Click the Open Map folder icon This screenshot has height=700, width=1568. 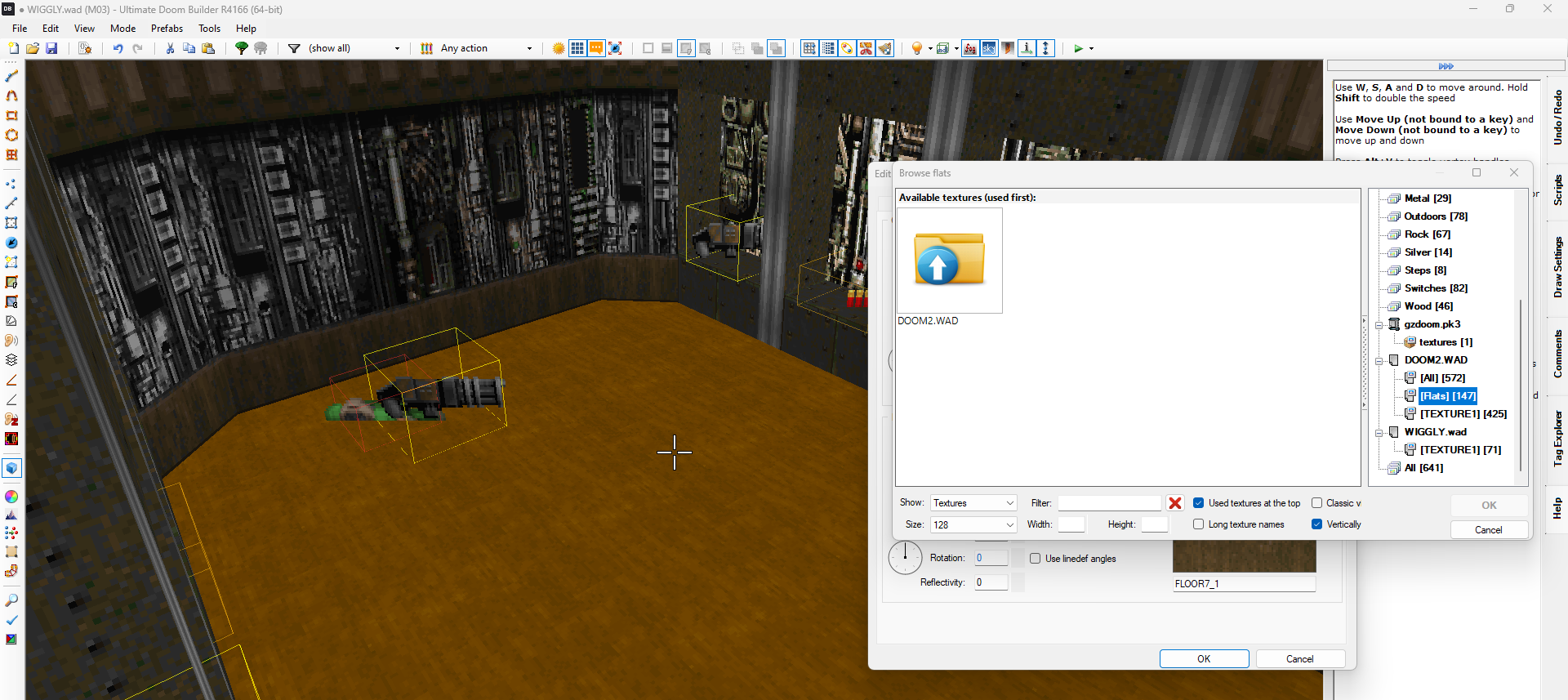point(33,48)
